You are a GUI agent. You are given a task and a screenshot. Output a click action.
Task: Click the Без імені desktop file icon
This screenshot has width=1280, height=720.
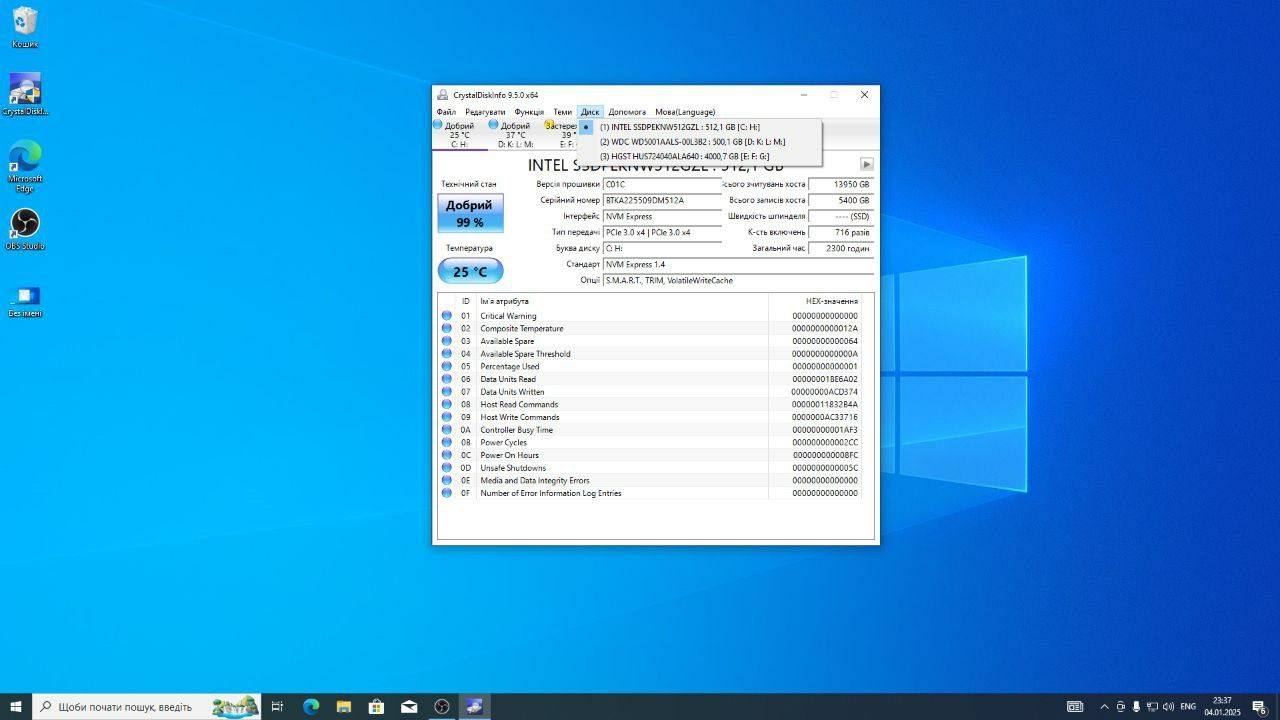point(25,301)
